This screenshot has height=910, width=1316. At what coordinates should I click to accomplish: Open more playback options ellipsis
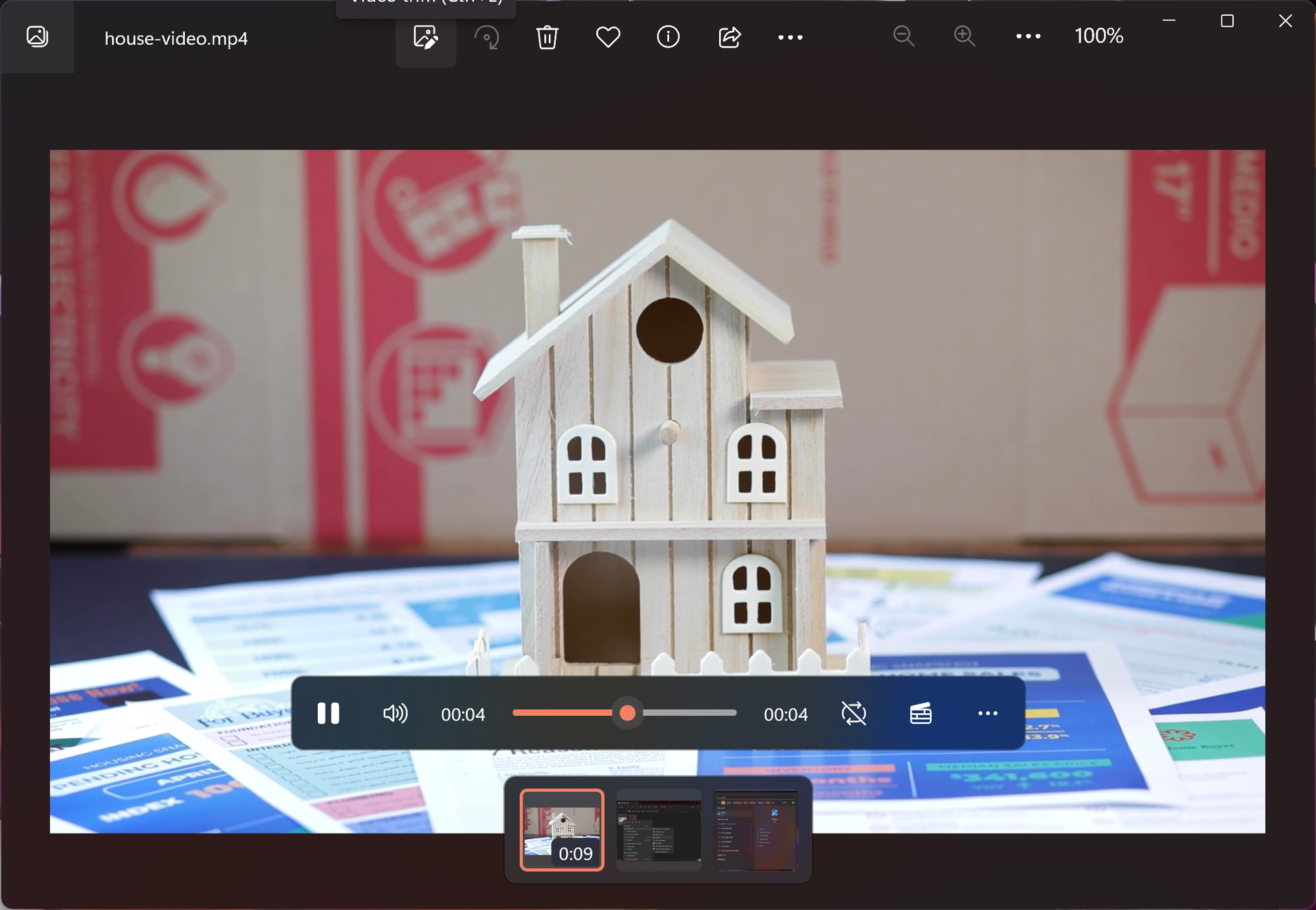click(x=988, y=713)
